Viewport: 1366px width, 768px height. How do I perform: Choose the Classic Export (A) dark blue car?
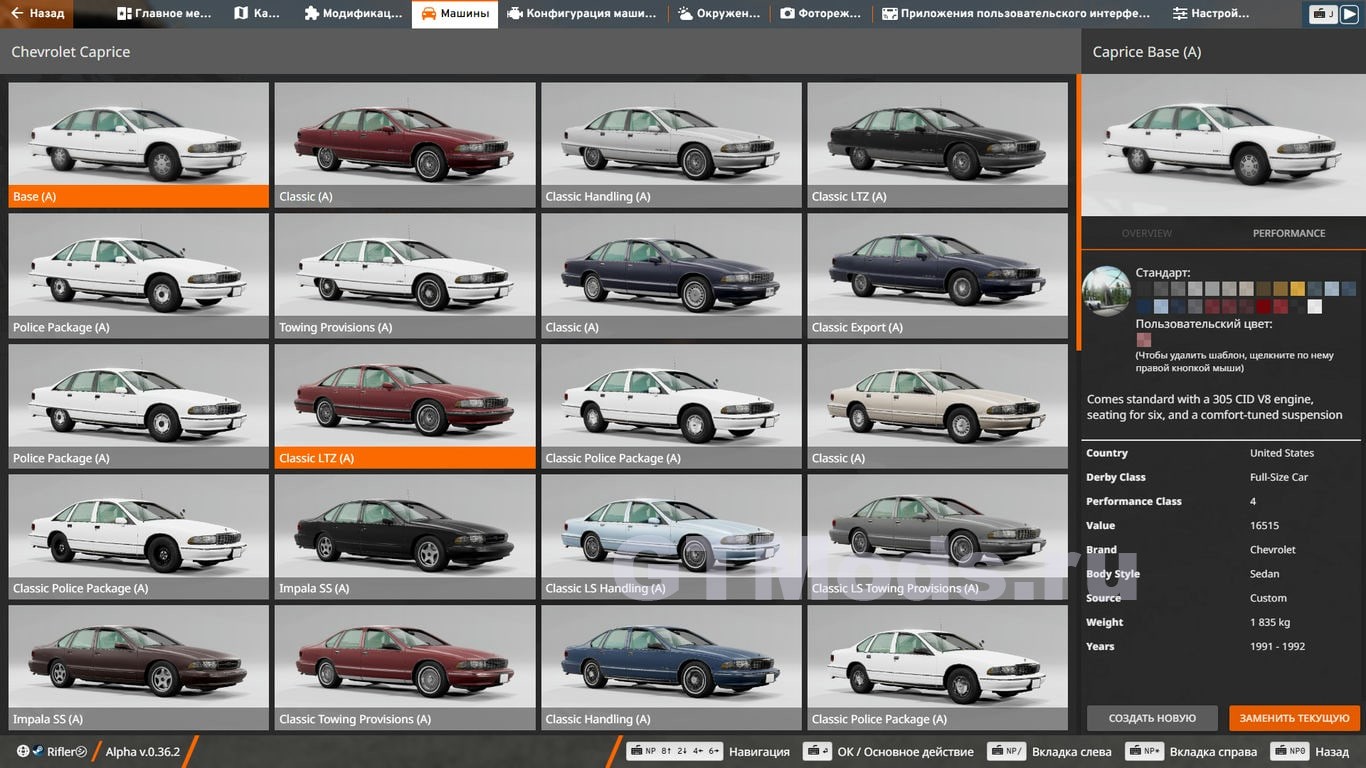[938, 275]
